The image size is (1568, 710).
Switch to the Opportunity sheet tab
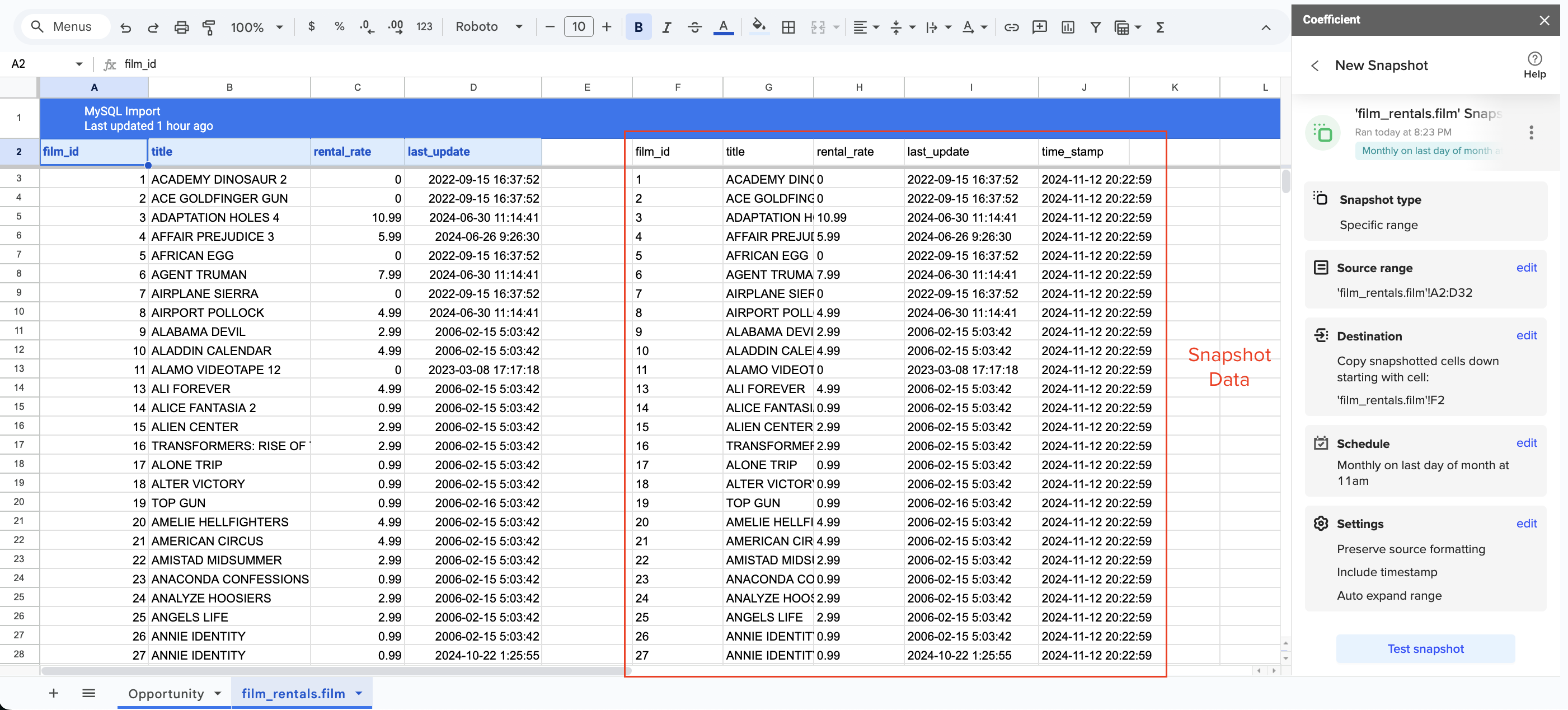point(166,693)
